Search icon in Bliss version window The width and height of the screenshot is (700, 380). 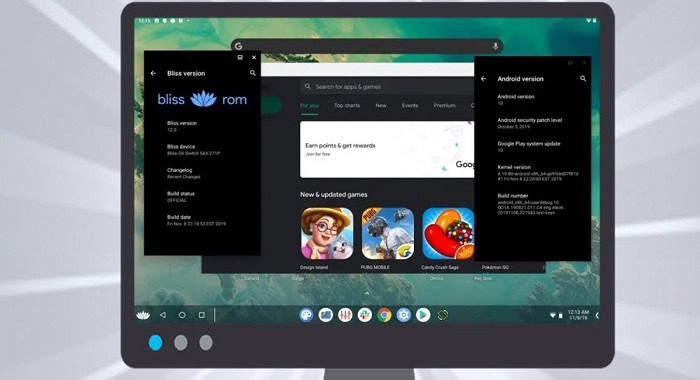(x=253, y=73)
